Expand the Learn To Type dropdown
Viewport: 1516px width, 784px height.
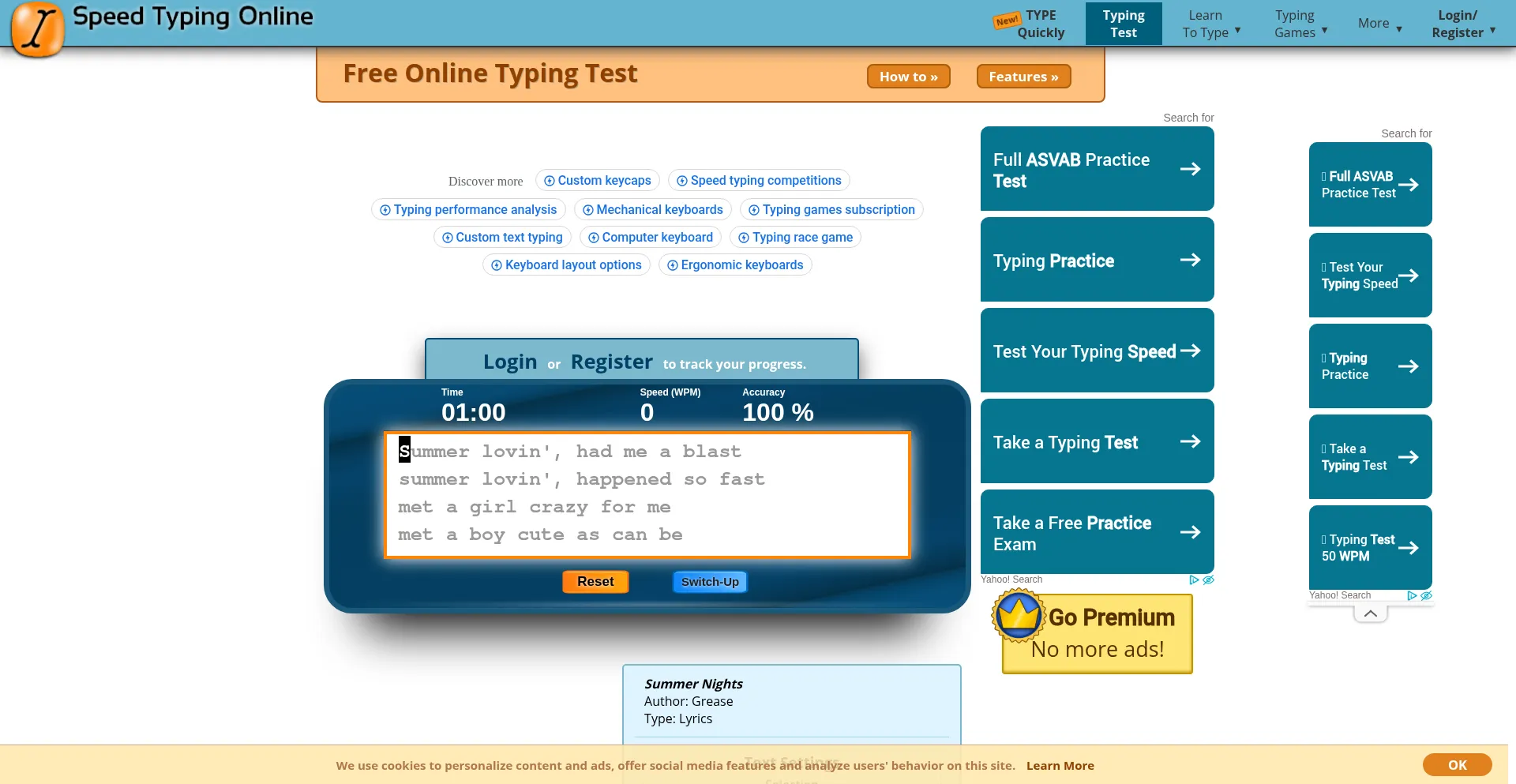click(x=1211, y=24)
